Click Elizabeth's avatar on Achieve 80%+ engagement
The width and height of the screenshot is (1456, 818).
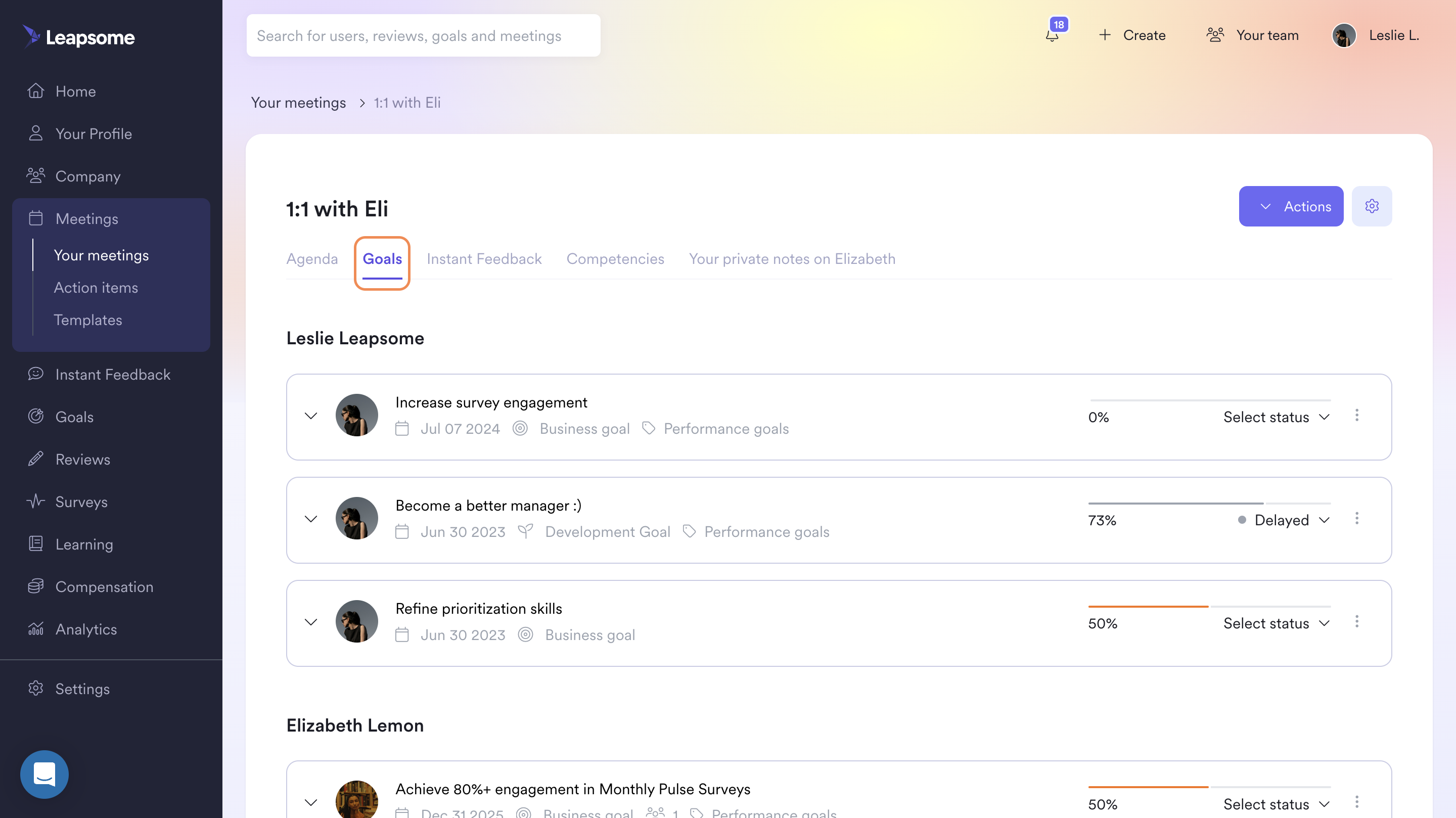pos(356,799)
